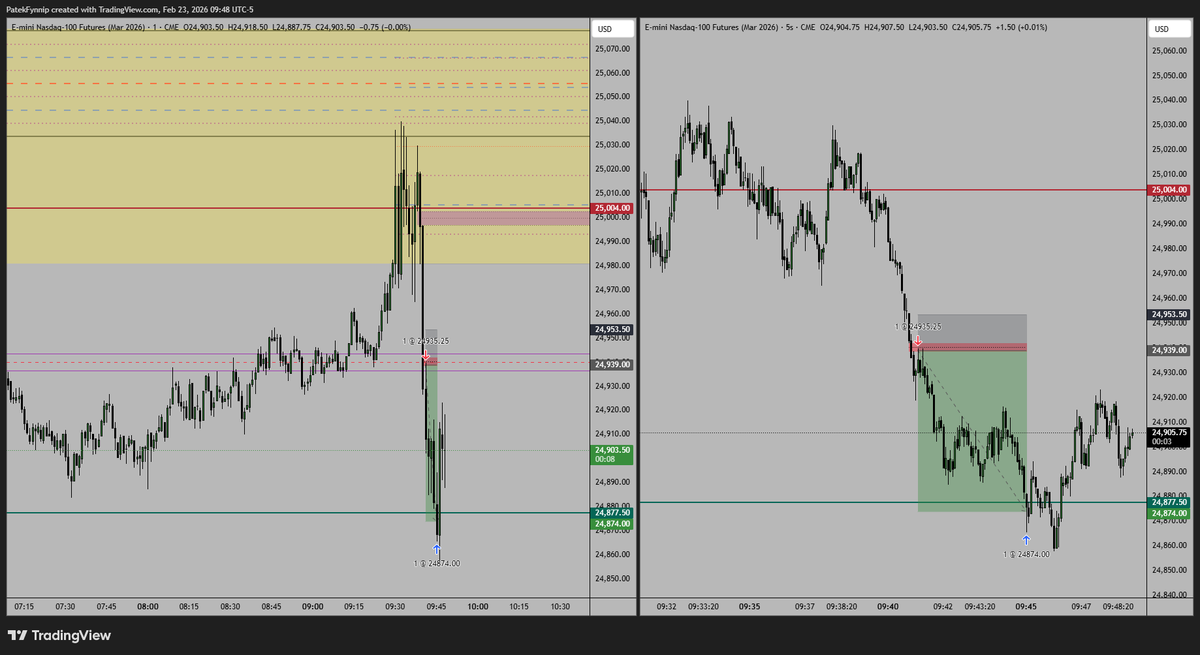Image resolution: width=1200 pixels, height=655 pixels.
Task: Click the 08:00 label on the left time axis
Action: (x=149, y=606)
